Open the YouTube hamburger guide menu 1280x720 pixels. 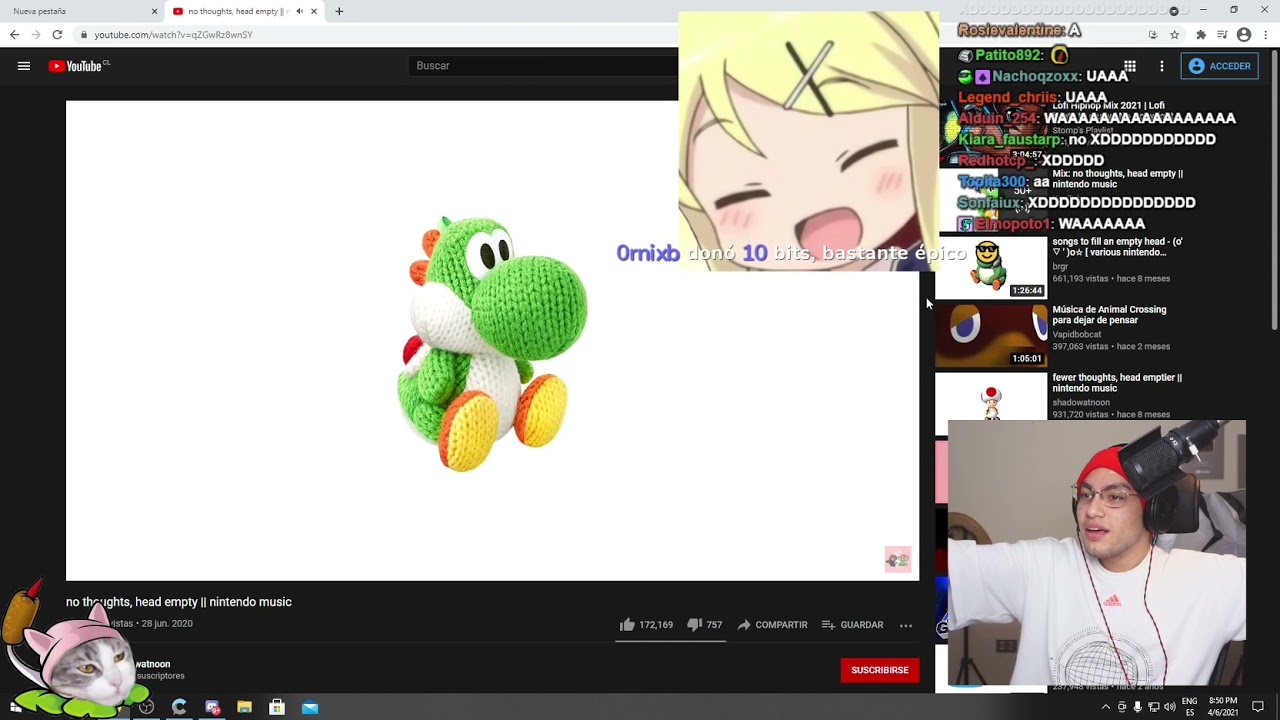pyautogui.click(x=24, y=66)
